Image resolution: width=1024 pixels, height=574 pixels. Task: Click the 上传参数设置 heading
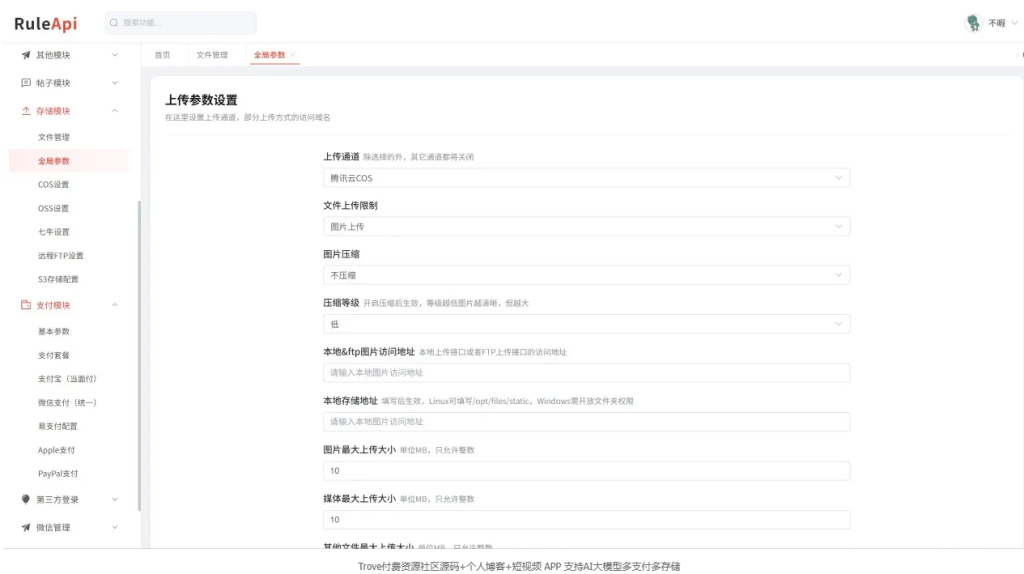(x=201, y=100)
